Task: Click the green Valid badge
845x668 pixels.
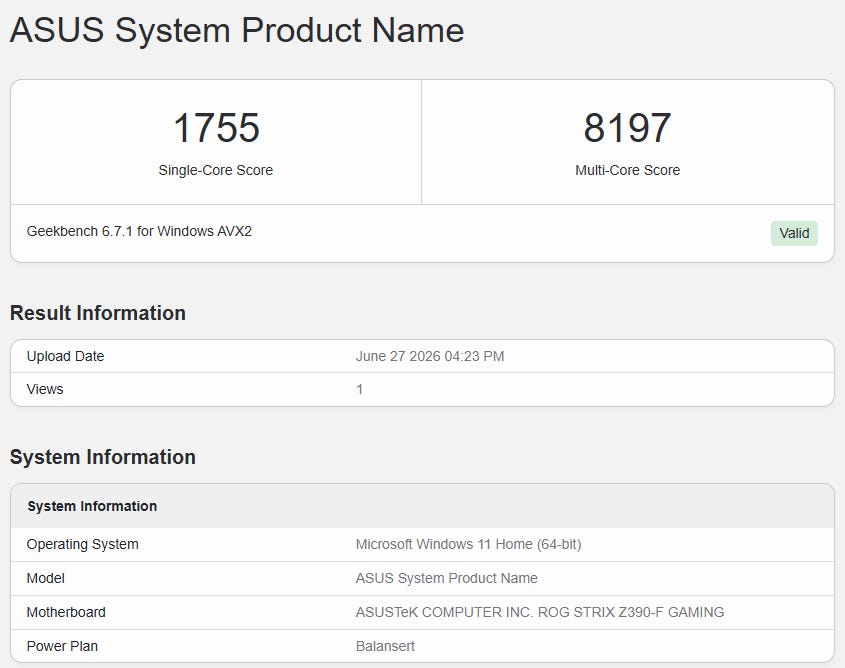Action: tap(794, 233)
